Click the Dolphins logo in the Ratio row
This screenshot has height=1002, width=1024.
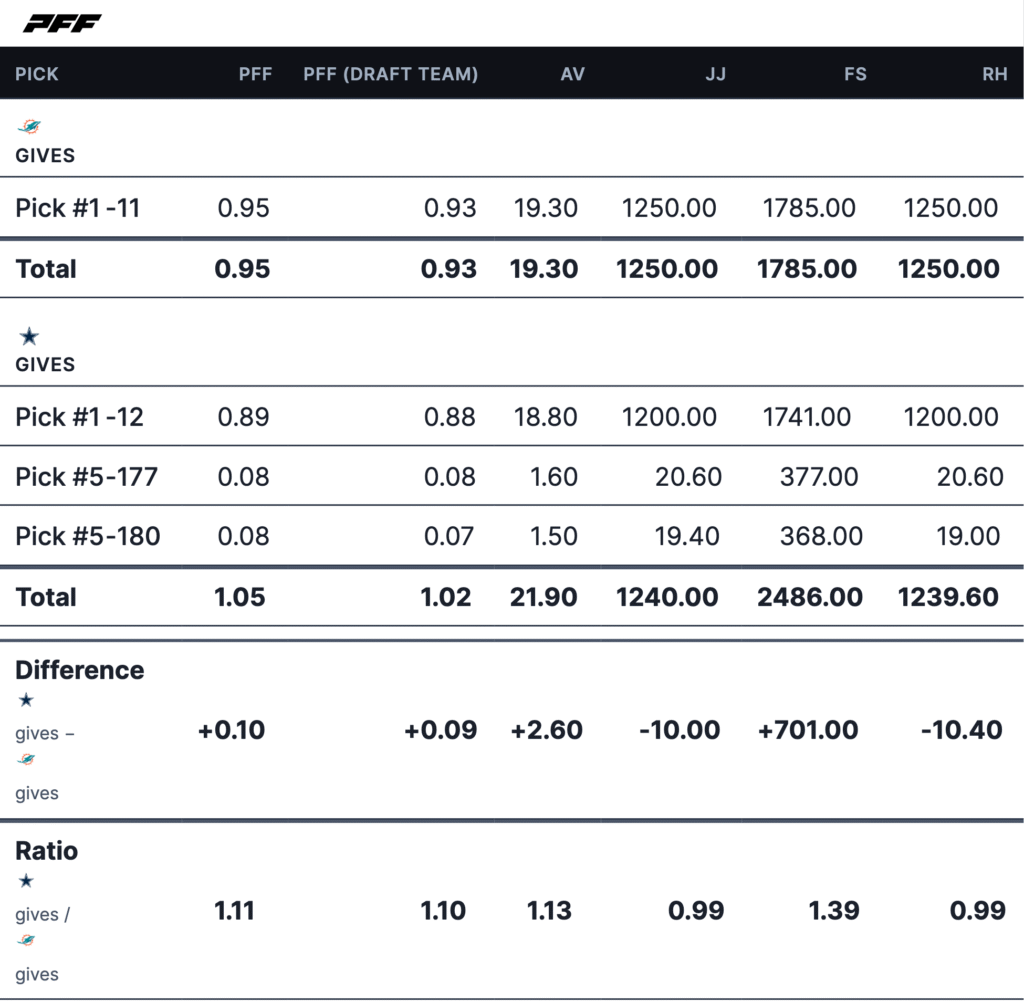tap(27, 942)
